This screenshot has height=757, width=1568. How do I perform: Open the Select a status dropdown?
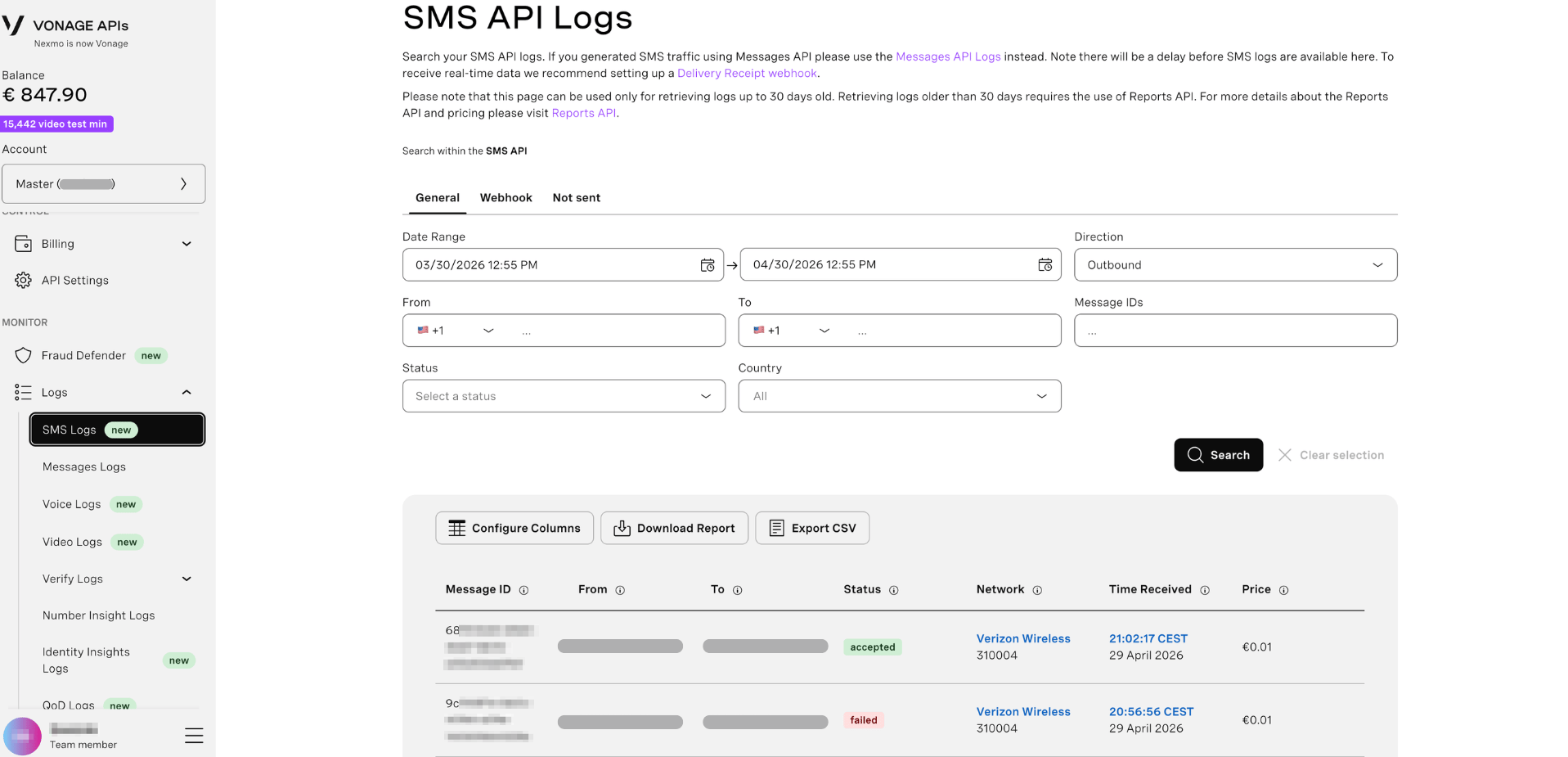point(564,396)
